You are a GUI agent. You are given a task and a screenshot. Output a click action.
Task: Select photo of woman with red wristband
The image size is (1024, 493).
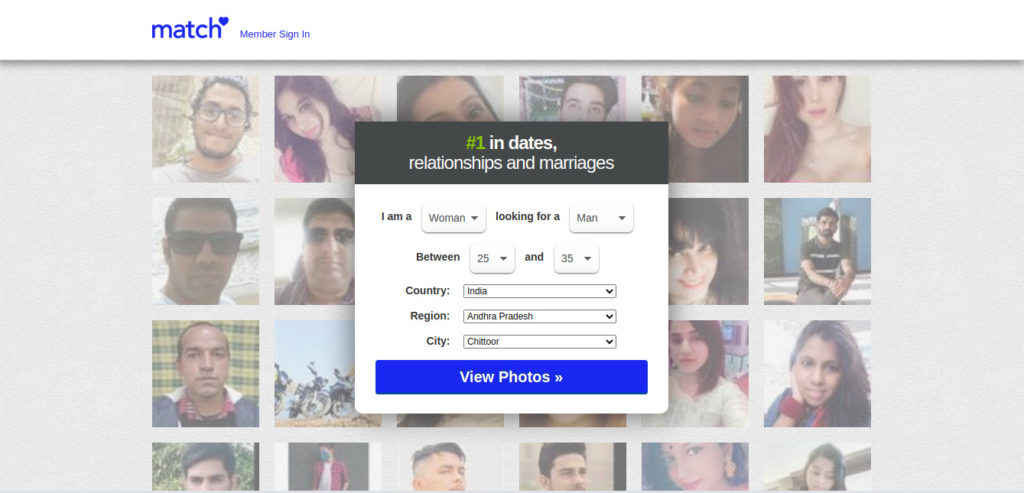click(x=817, y=374)
